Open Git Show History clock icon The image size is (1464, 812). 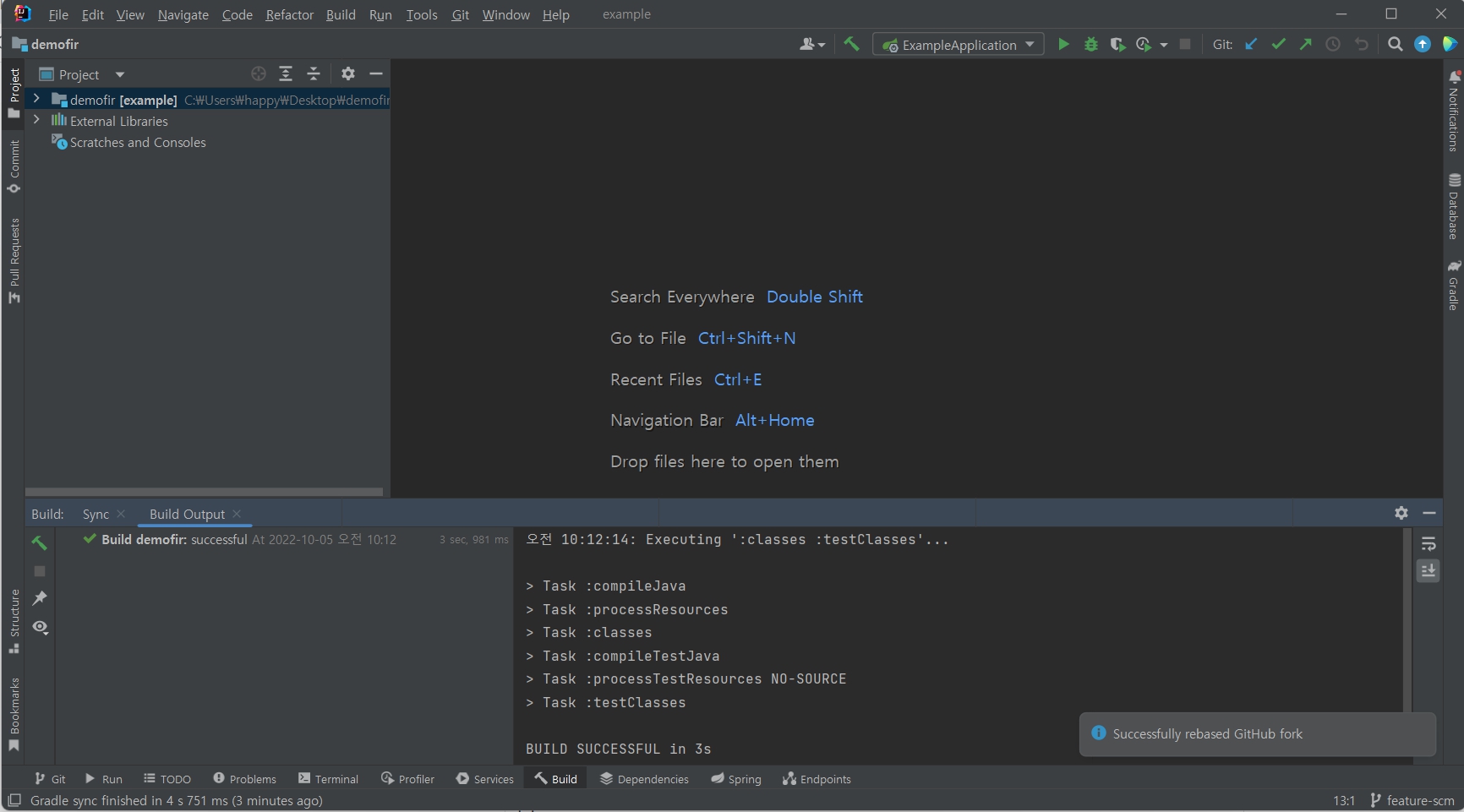(1333, 44)
